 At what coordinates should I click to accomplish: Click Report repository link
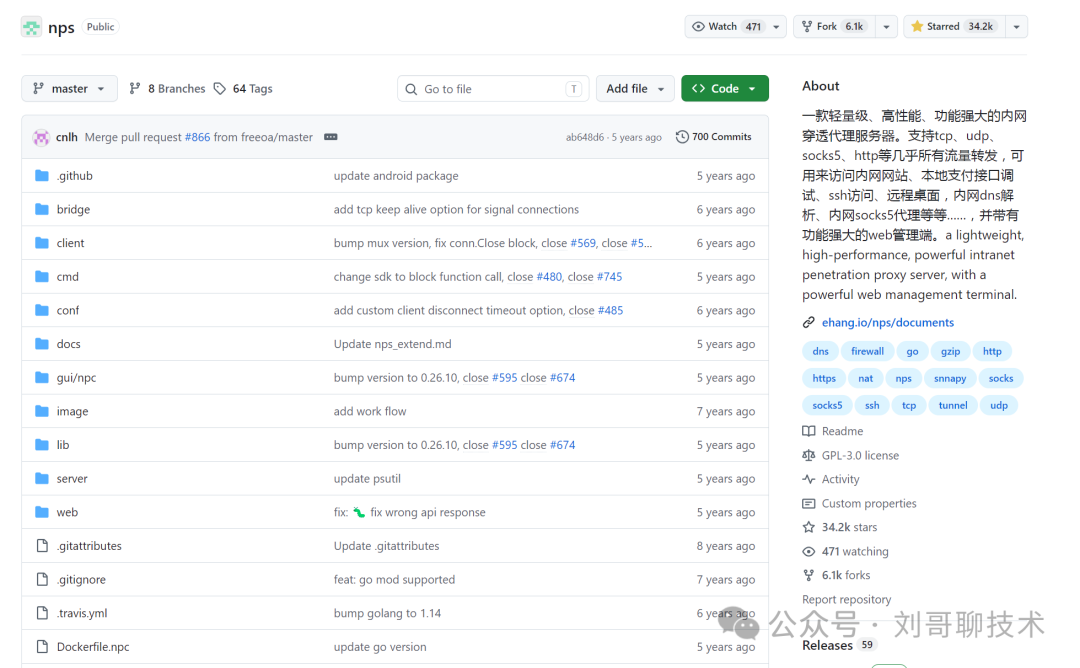click(x=847, y=599)
